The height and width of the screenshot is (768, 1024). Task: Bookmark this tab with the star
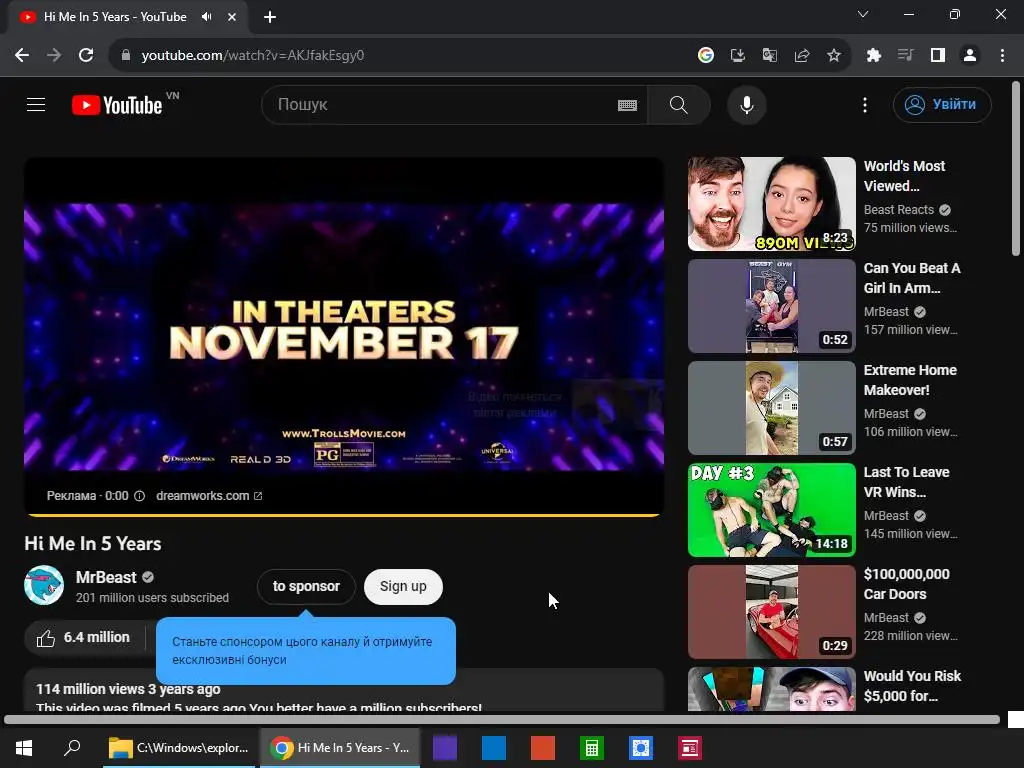click(834, 56)
